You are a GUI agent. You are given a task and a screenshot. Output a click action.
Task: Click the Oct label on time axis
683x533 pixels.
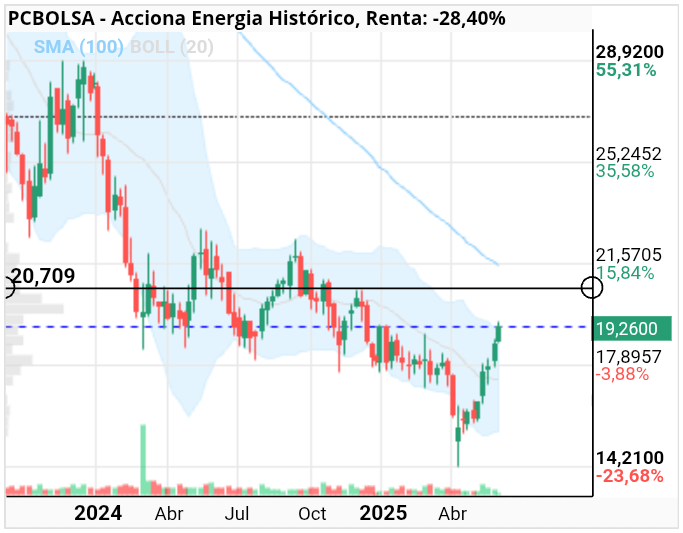point(312,514)
